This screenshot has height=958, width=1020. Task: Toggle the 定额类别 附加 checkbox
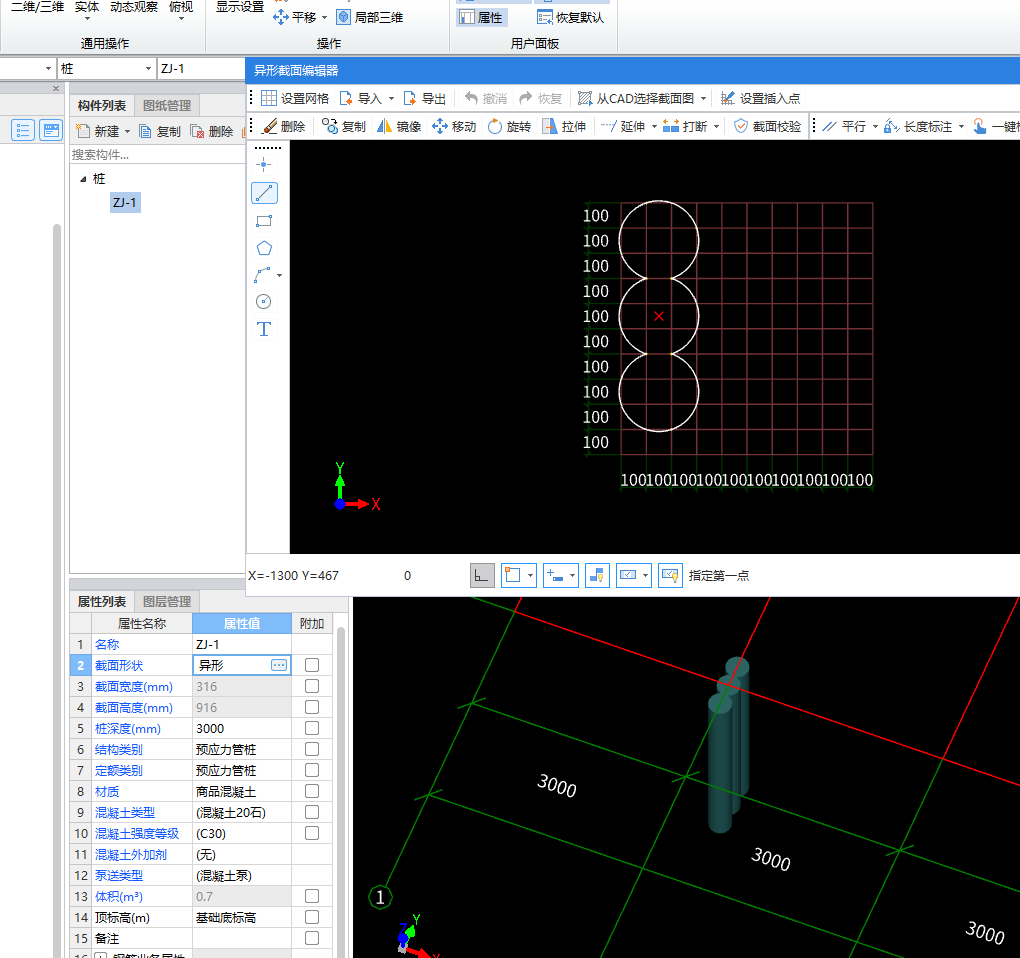tap(312, 770)
